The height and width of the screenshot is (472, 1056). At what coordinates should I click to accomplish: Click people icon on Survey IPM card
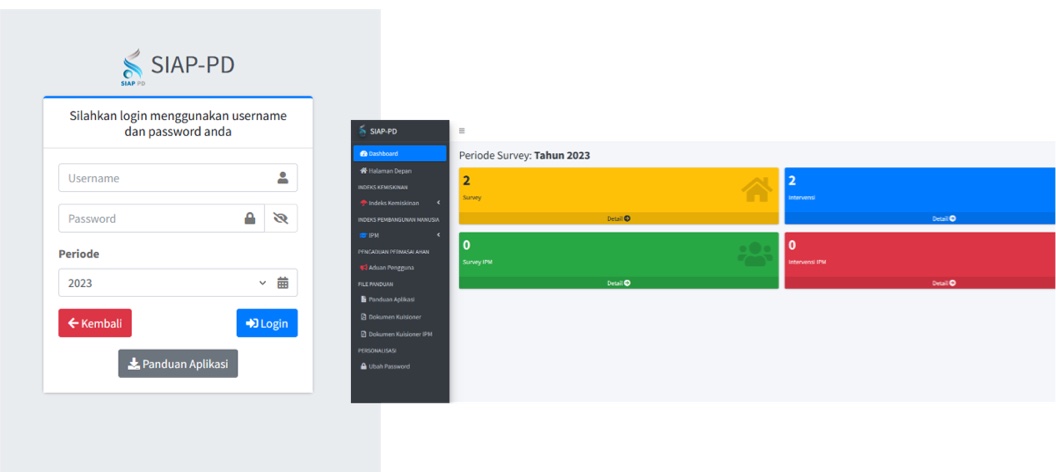(x=755, y=254)
